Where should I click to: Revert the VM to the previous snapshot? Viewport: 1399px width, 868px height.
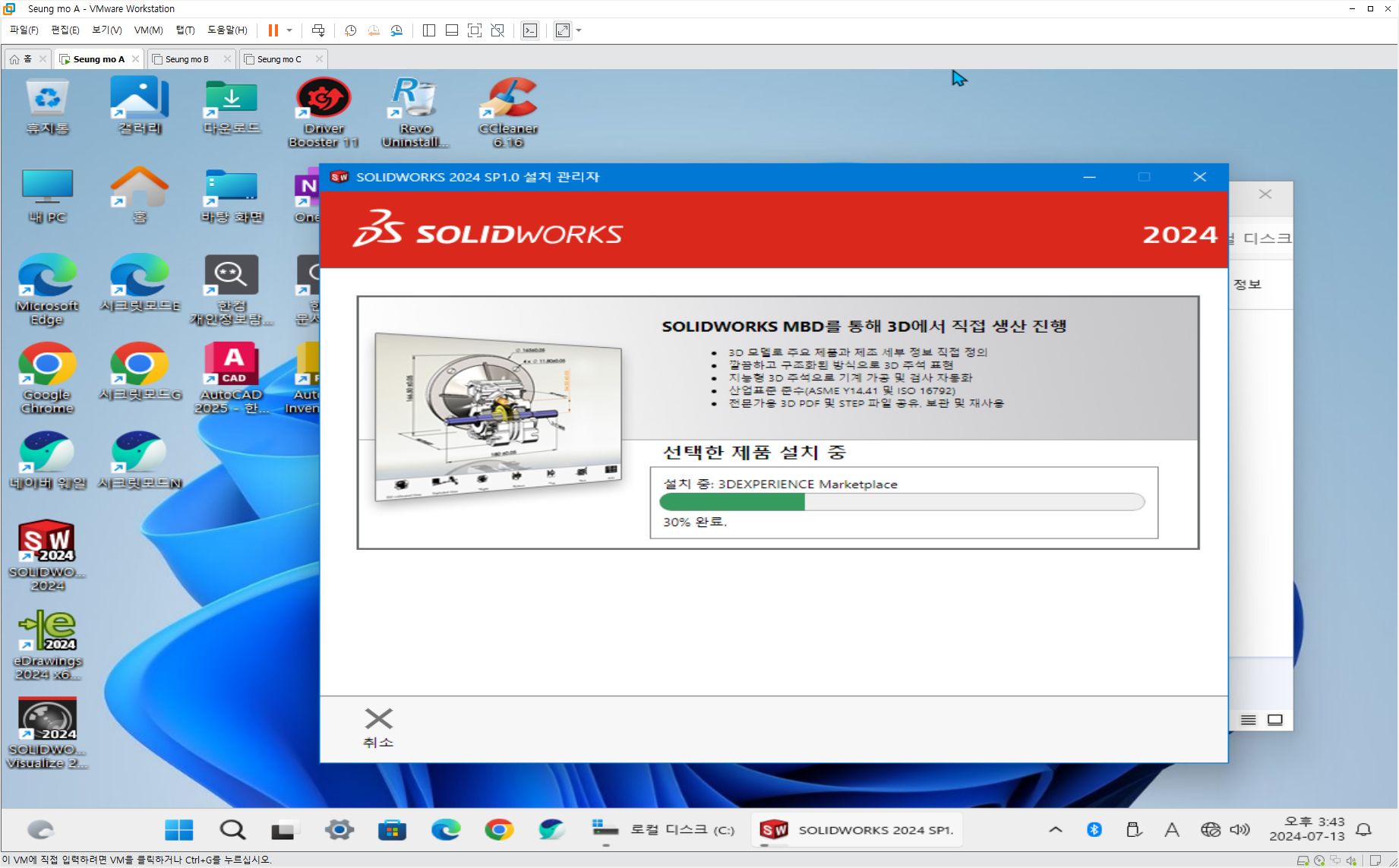(373, 30)
